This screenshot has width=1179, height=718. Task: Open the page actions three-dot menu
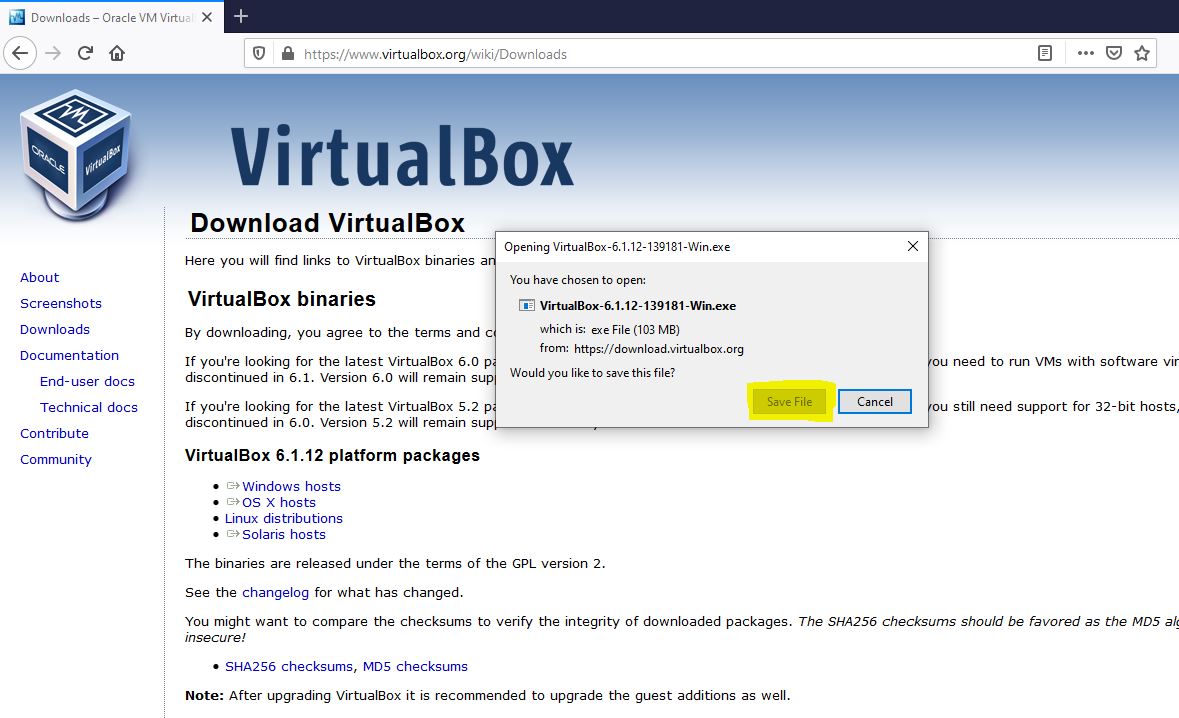pyautogui.click(x=1084, y=52)
